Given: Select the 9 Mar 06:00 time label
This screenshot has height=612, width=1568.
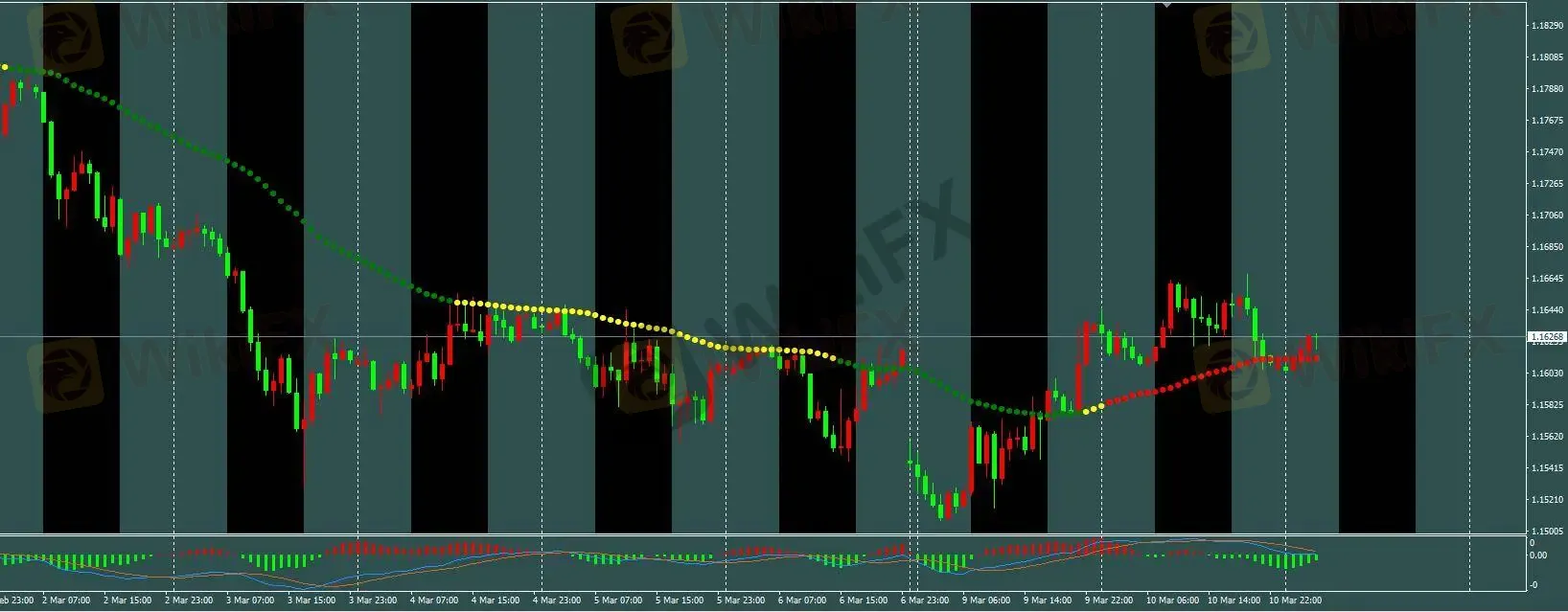Looking at the screenshot, I should (x=986, y=601).
